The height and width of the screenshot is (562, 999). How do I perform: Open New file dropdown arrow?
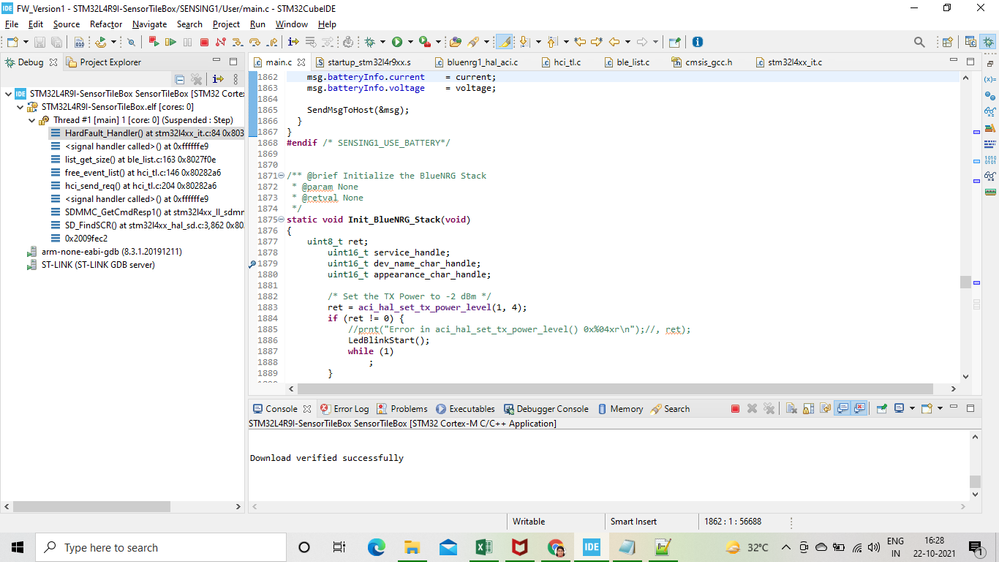click(25, 42)
